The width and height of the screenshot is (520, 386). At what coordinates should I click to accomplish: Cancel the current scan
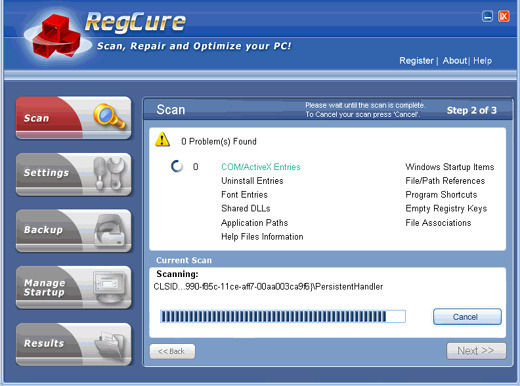[467, 317]
